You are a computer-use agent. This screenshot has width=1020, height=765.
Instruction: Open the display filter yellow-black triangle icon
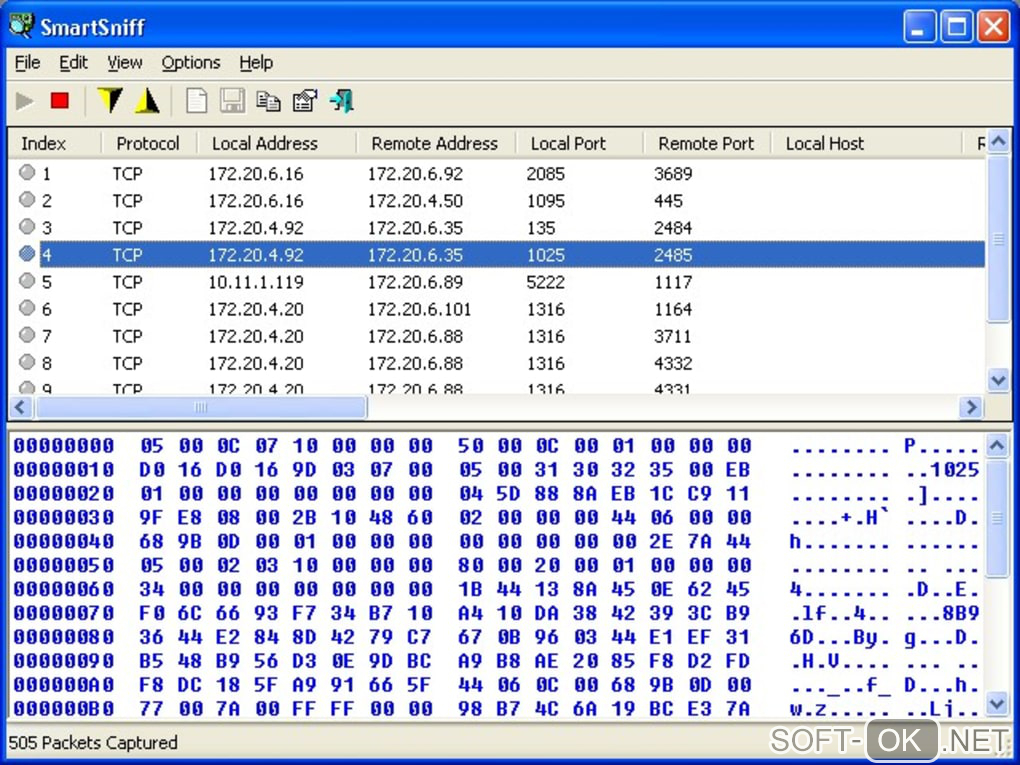click(x=148, y=101)
